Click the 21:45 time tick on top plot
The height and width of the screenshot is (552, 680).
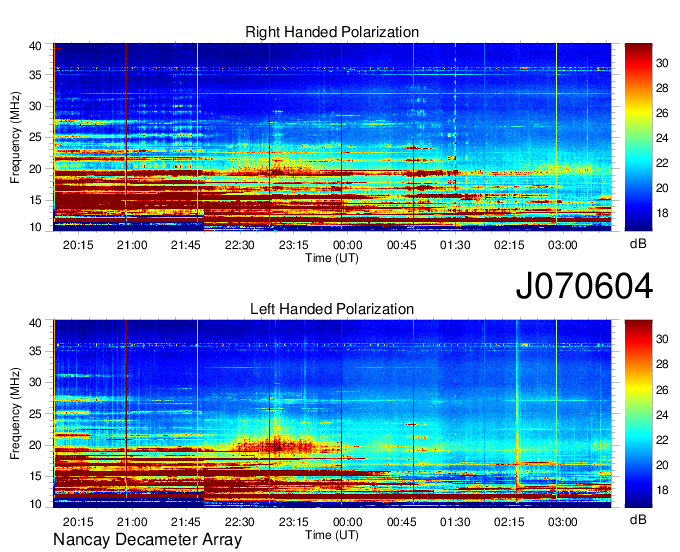click(186, 245)
